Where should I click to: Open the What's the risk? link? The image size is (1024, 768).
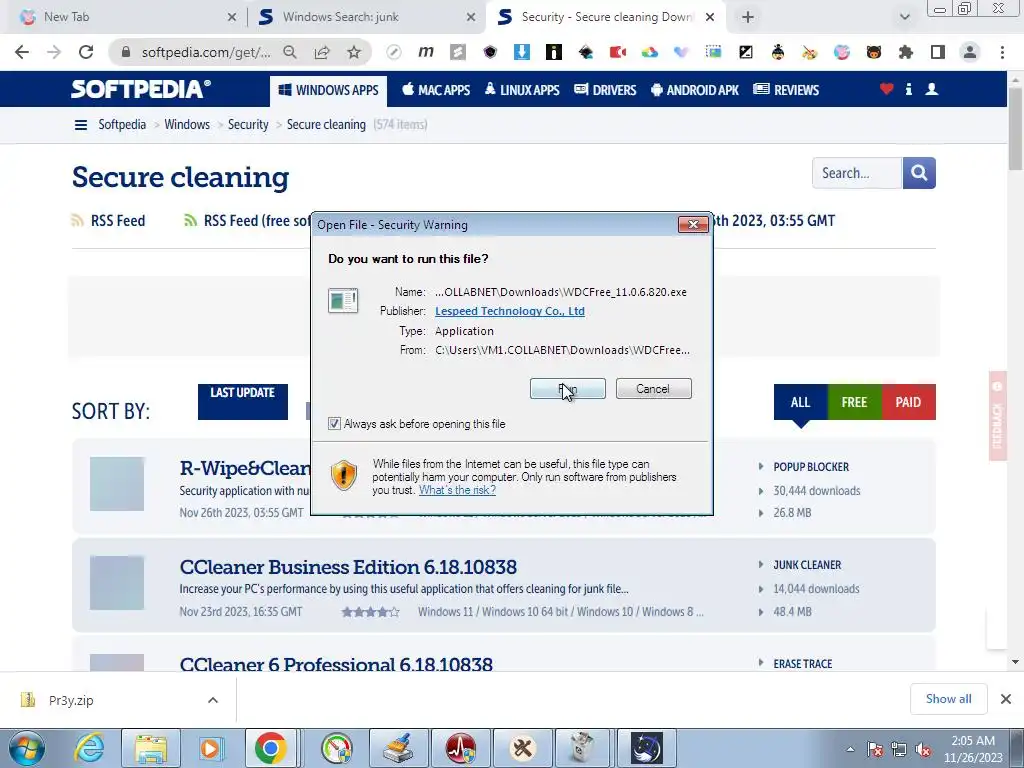[x=457, y=490]
